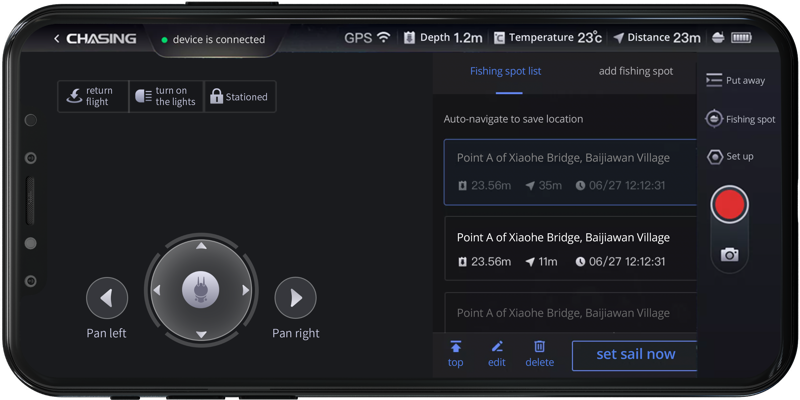800x400 pixels.
Task: Open the Set up settings
Action: pos(730,157)
